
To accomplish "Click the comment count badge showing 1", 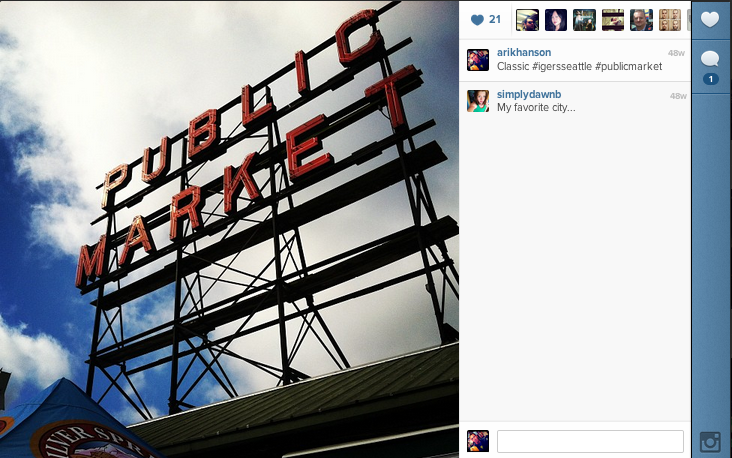I will 711,79.
